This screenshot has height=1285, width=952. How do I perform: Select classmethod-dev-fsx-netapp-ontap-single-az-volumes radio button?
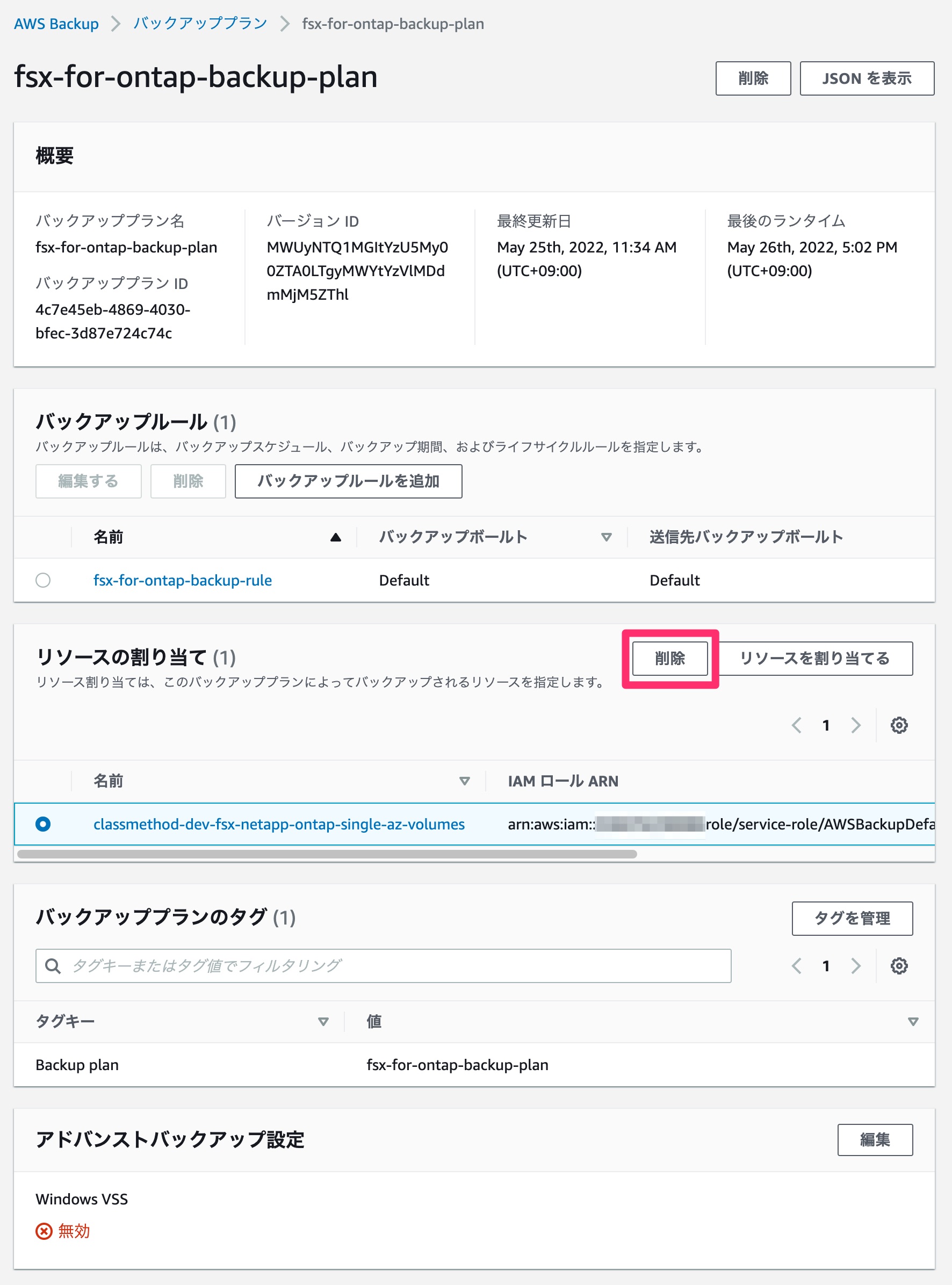point(43,825)
